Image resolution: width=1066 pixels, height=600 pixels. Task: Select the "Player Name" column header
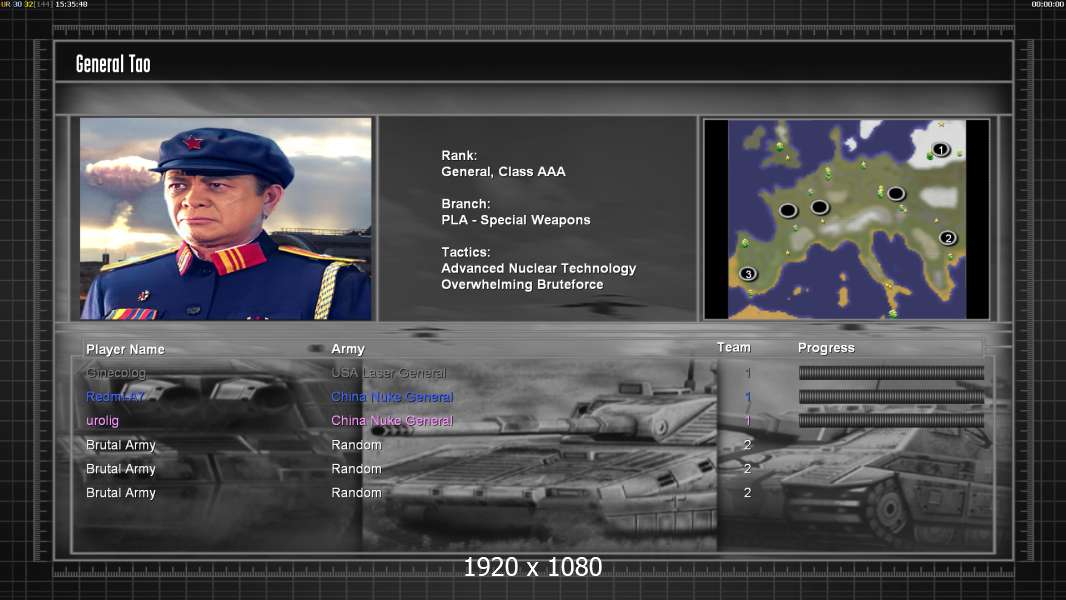tap(125, 349)
